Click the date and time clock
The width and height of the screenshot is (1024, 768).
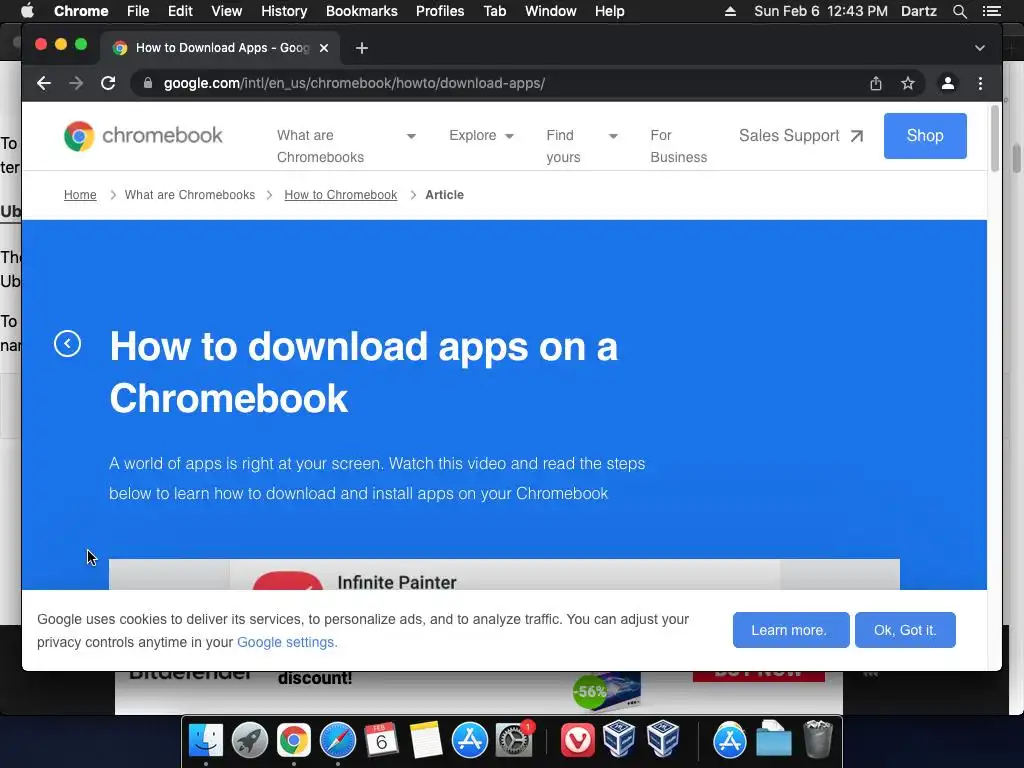click(821, 11)
